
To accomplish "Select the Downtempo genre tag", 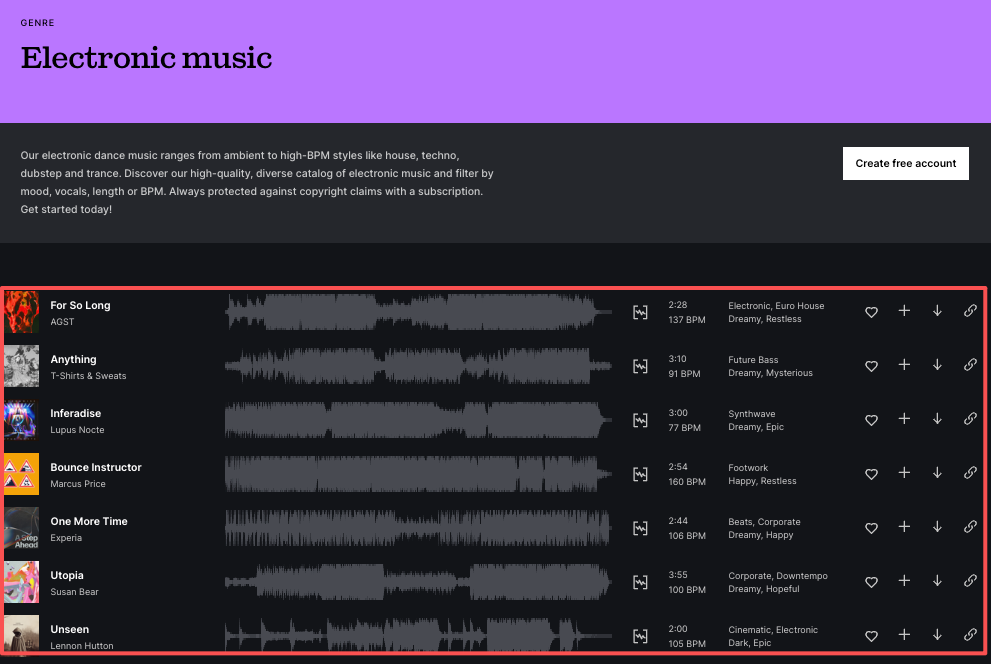I will click(x=802, y=576).
